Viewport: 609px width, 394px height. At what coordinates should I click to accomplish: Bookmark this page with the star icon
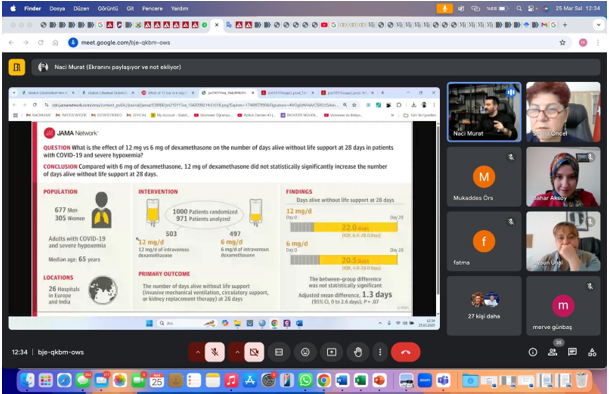click(x=562, y=42)
